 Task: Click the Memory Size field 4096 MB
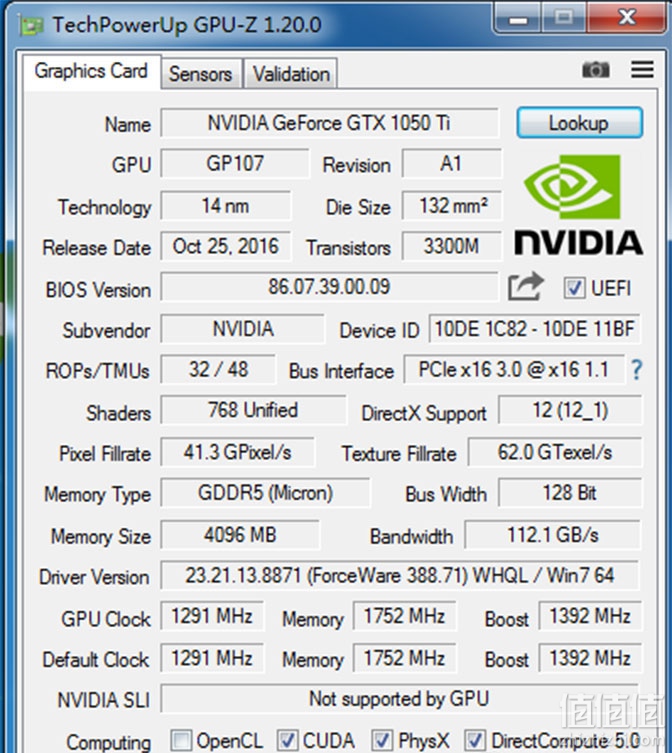(240, 534)
